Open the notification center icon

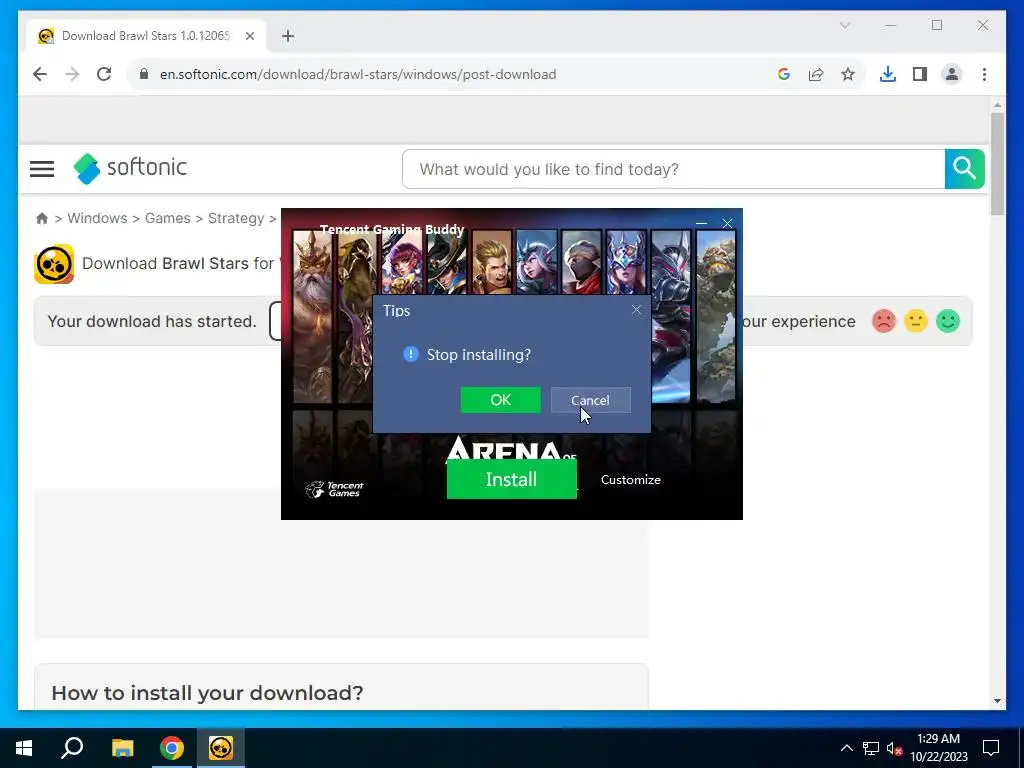point(991,748)
